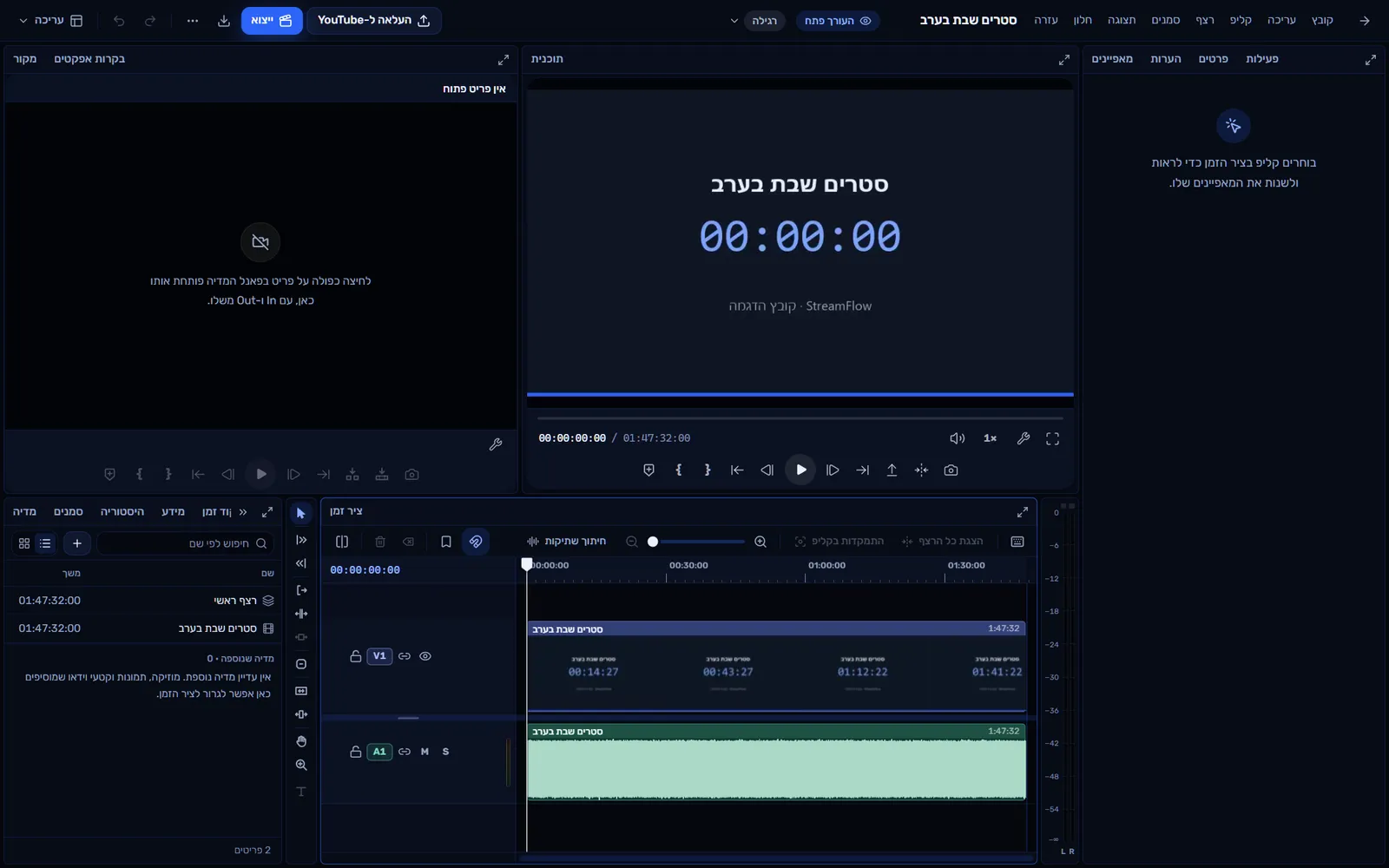Image resolution: width=1389 pixels, height=868 pixels.
Task: Show hidden media panel tabs via double chevron
Action: [x=243, y=512]
